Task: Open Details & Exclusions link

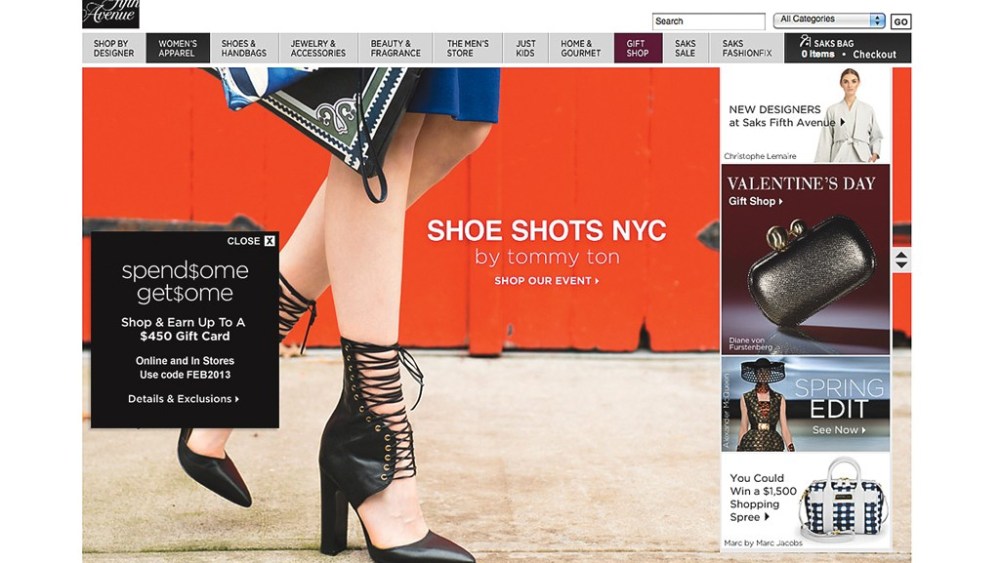Action: [x=184, y=398]
